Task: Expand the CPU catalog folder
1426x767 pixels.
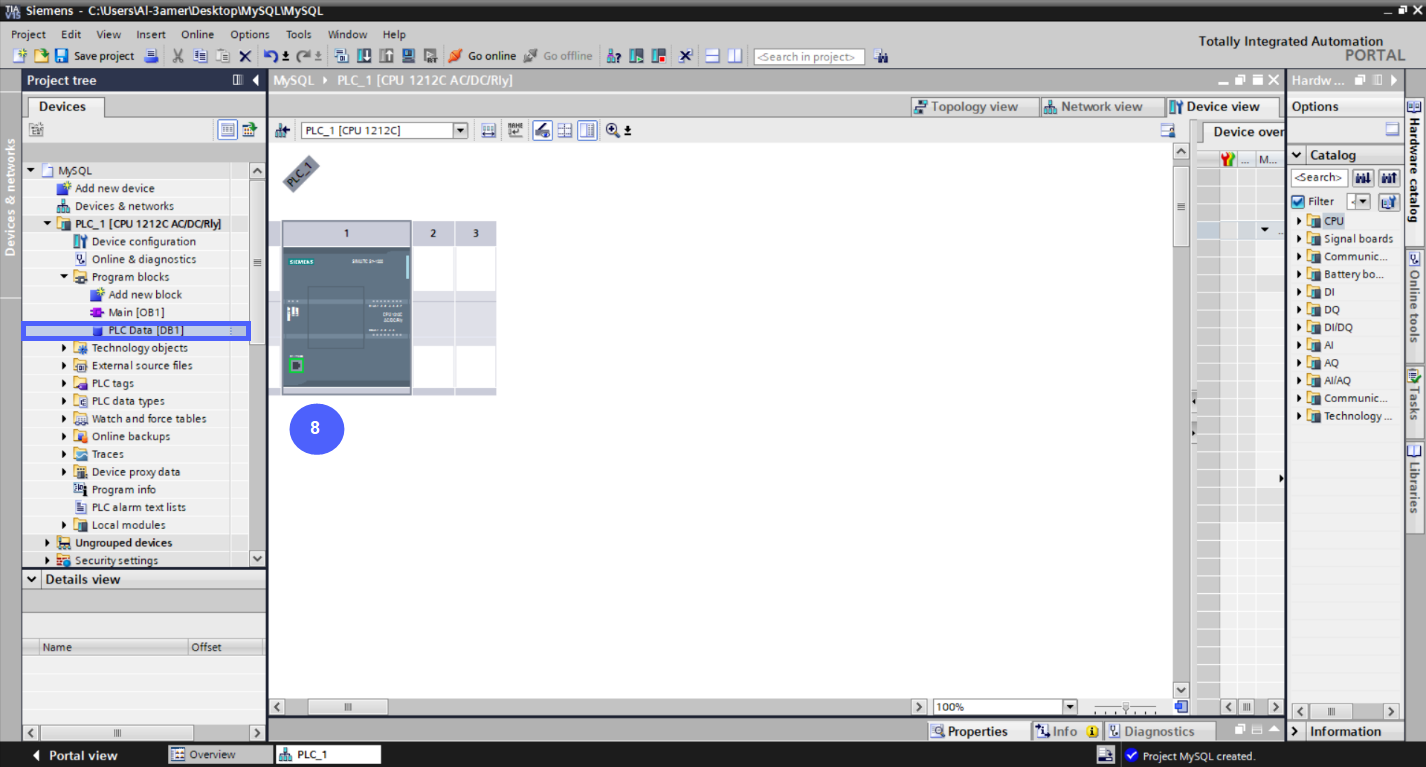Action: [1299, 221]
